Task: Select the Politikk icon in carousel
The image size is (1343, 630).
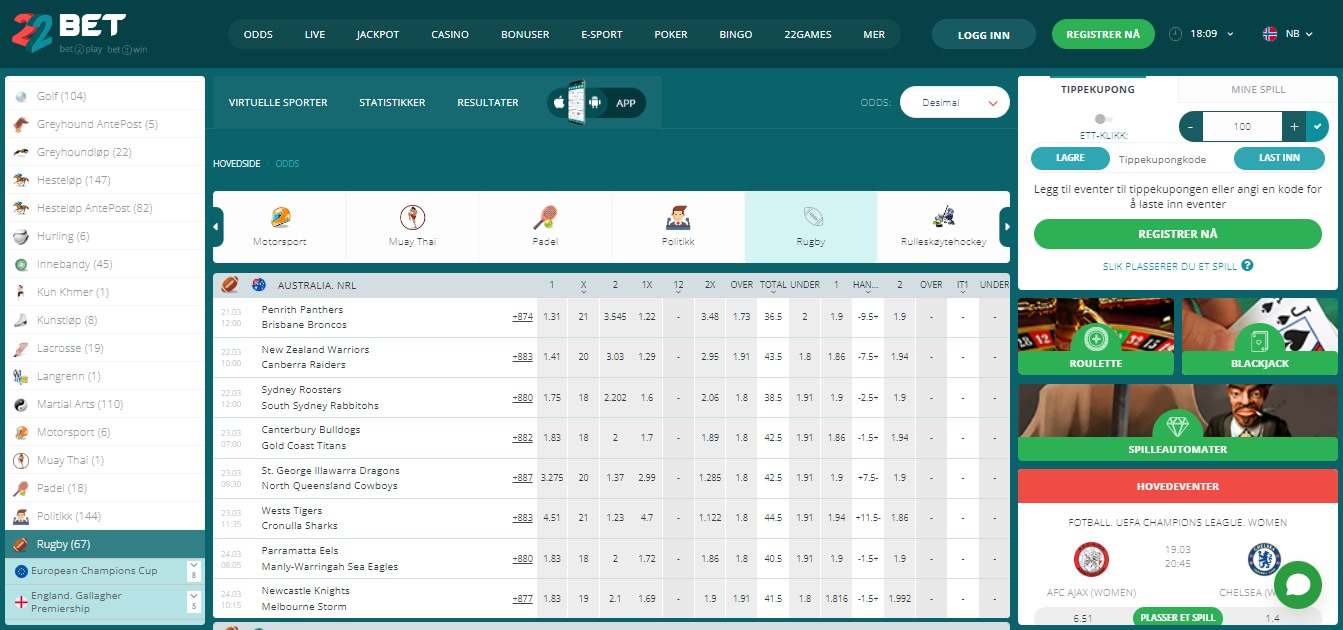Action: [678, 217]
